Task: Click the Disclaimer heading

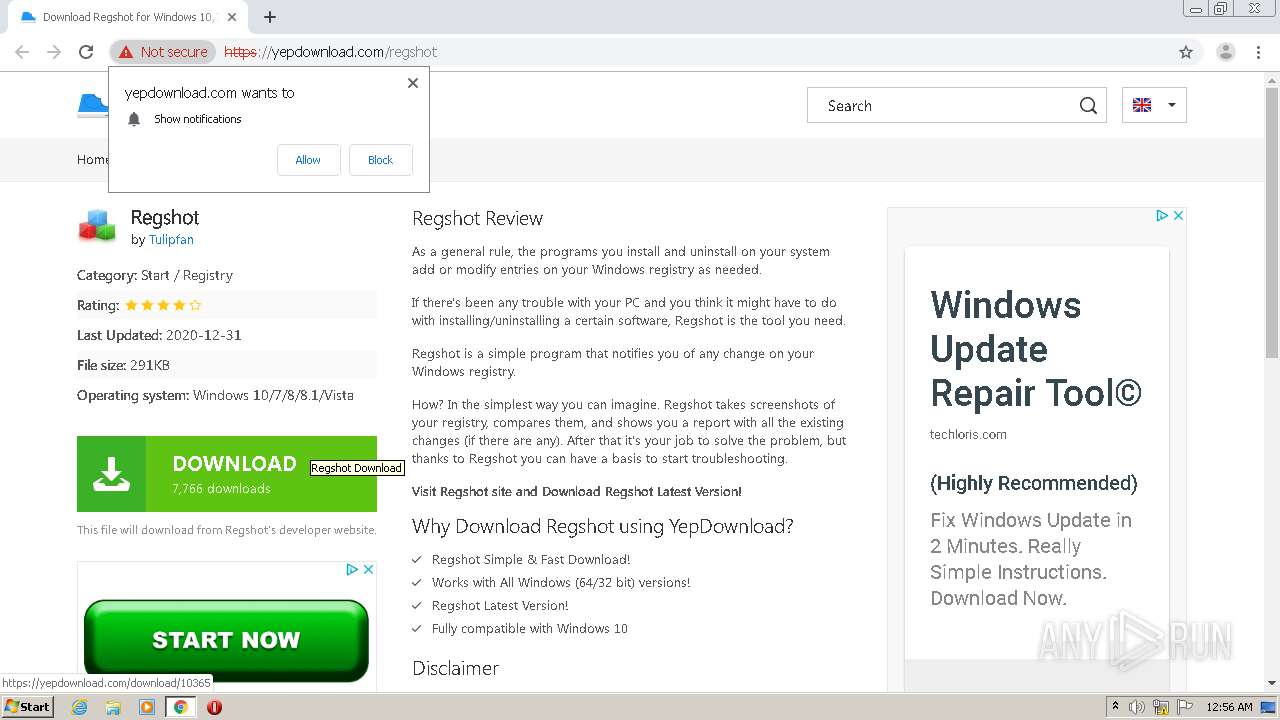Action: (x=455, y=668)
